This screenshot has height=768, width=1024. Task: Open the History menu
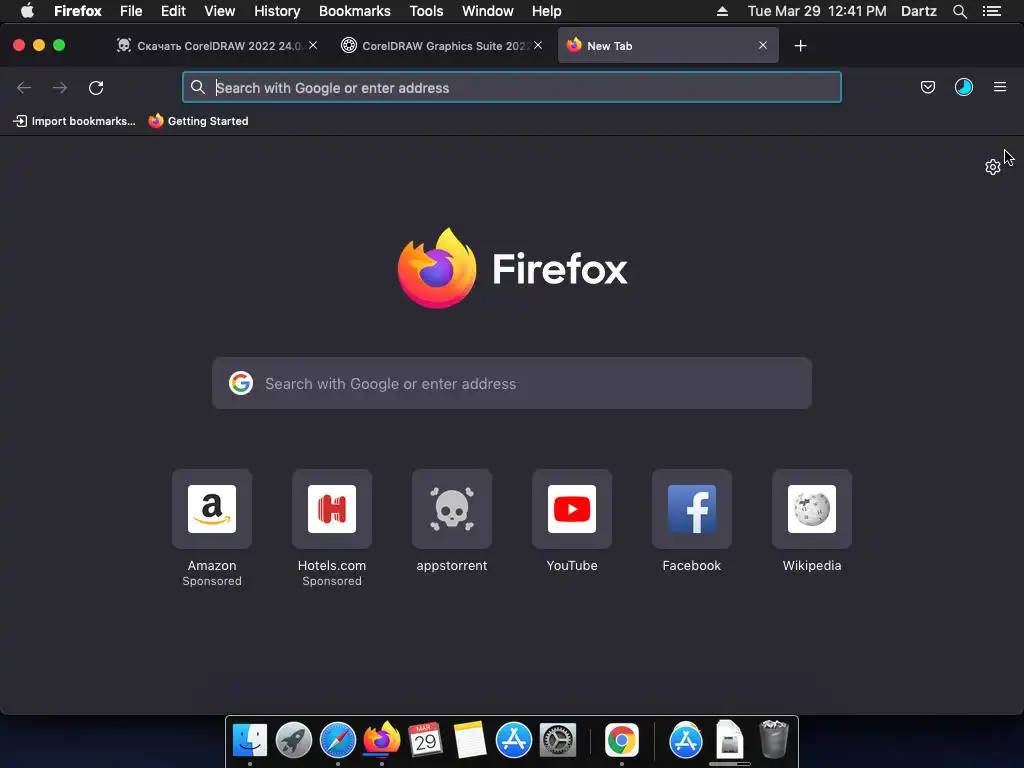click(x=277, y=11)
